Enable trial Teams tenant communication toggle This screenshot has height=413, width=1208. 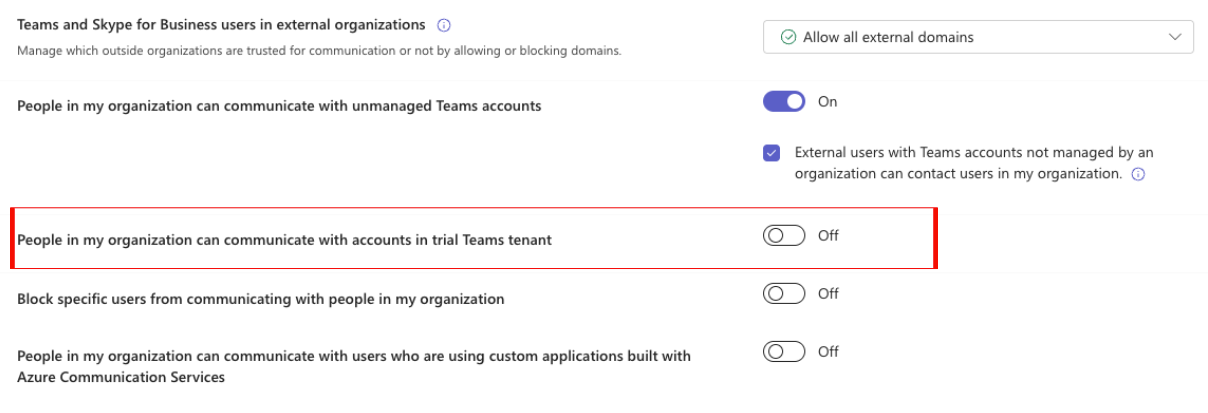tap(784, 236)
